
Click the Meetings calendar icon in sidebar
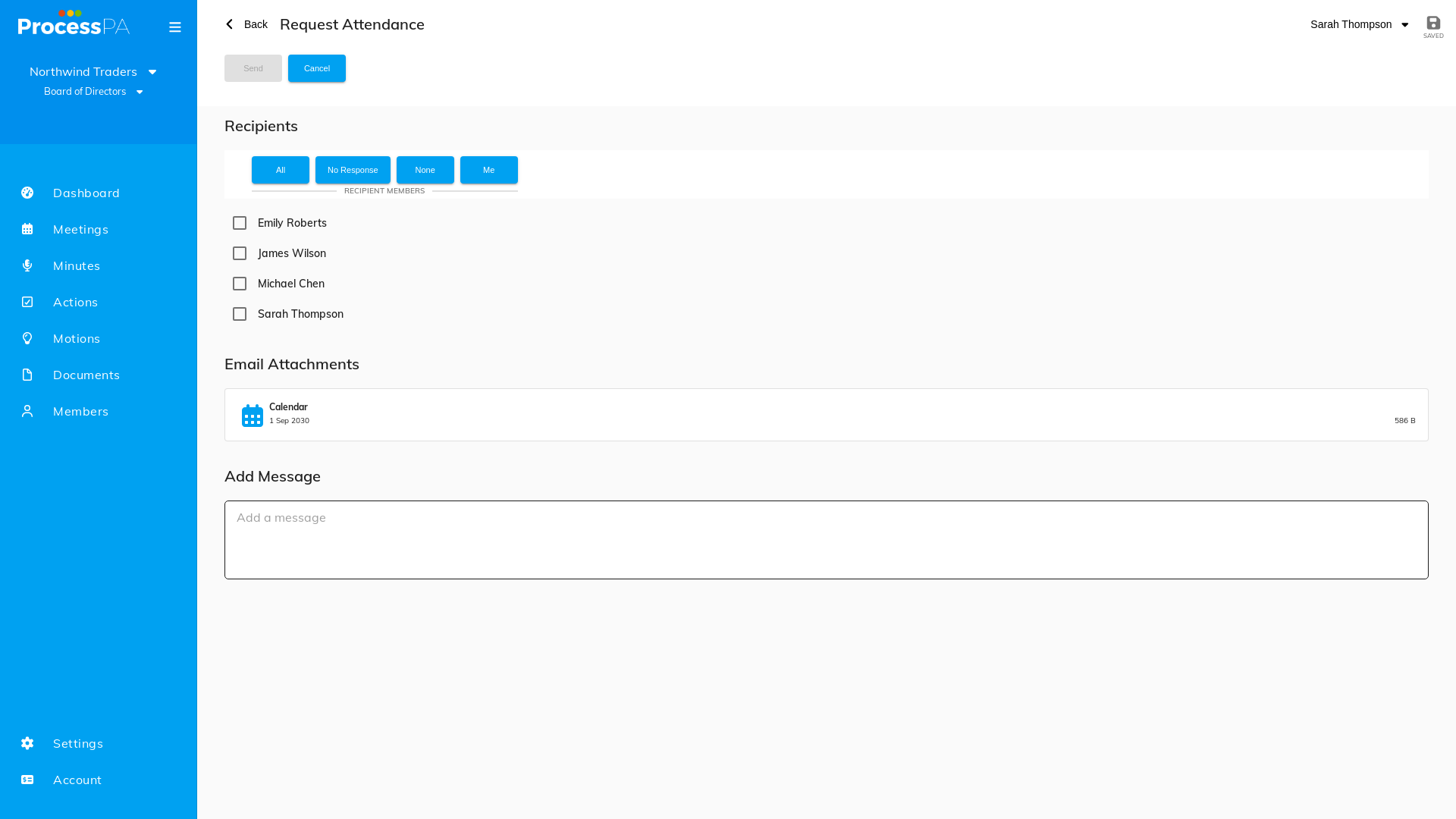[27, 229]
